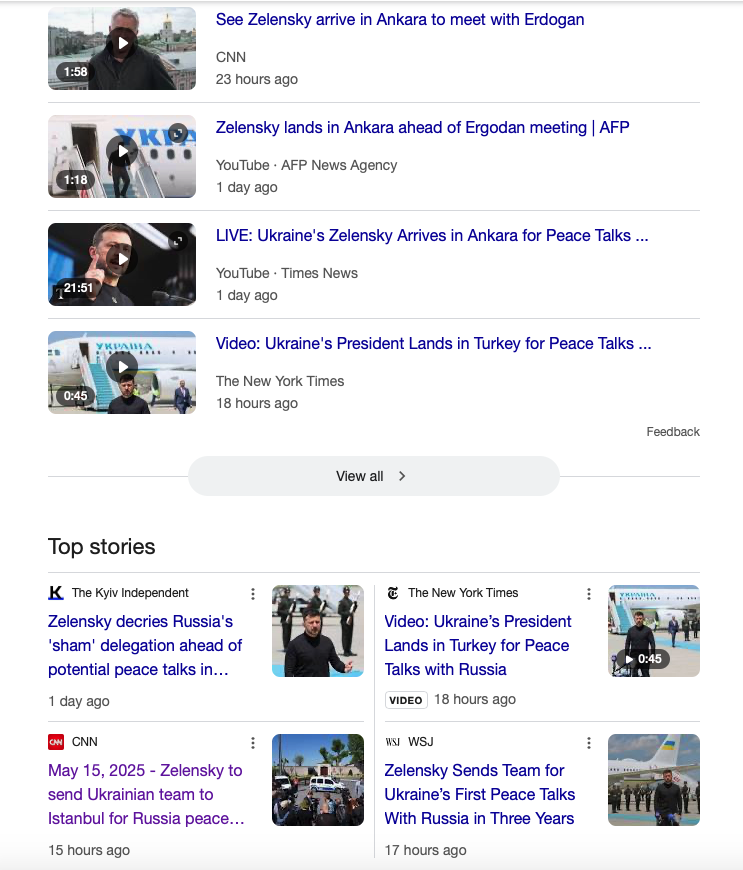Screen dimensions: 743x870
Task: Open options menu for Kyiv Independent story
Action: click(253, 594)
